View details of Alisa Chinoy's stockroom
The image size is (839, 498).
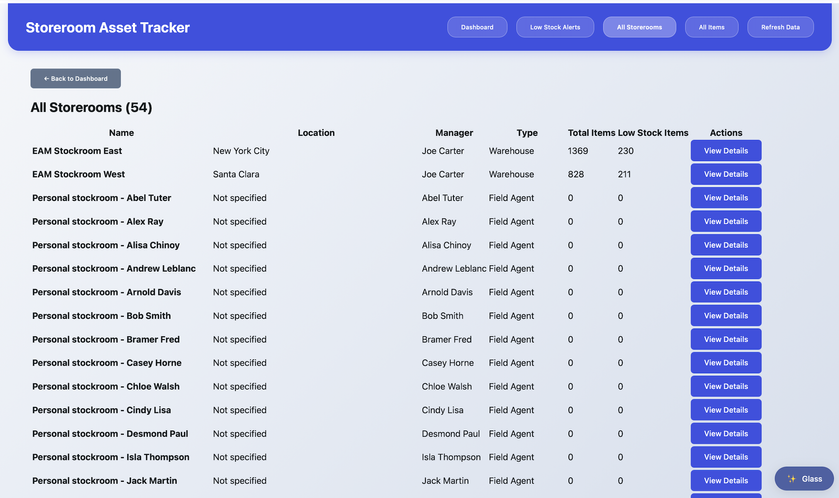pos(725,245)
